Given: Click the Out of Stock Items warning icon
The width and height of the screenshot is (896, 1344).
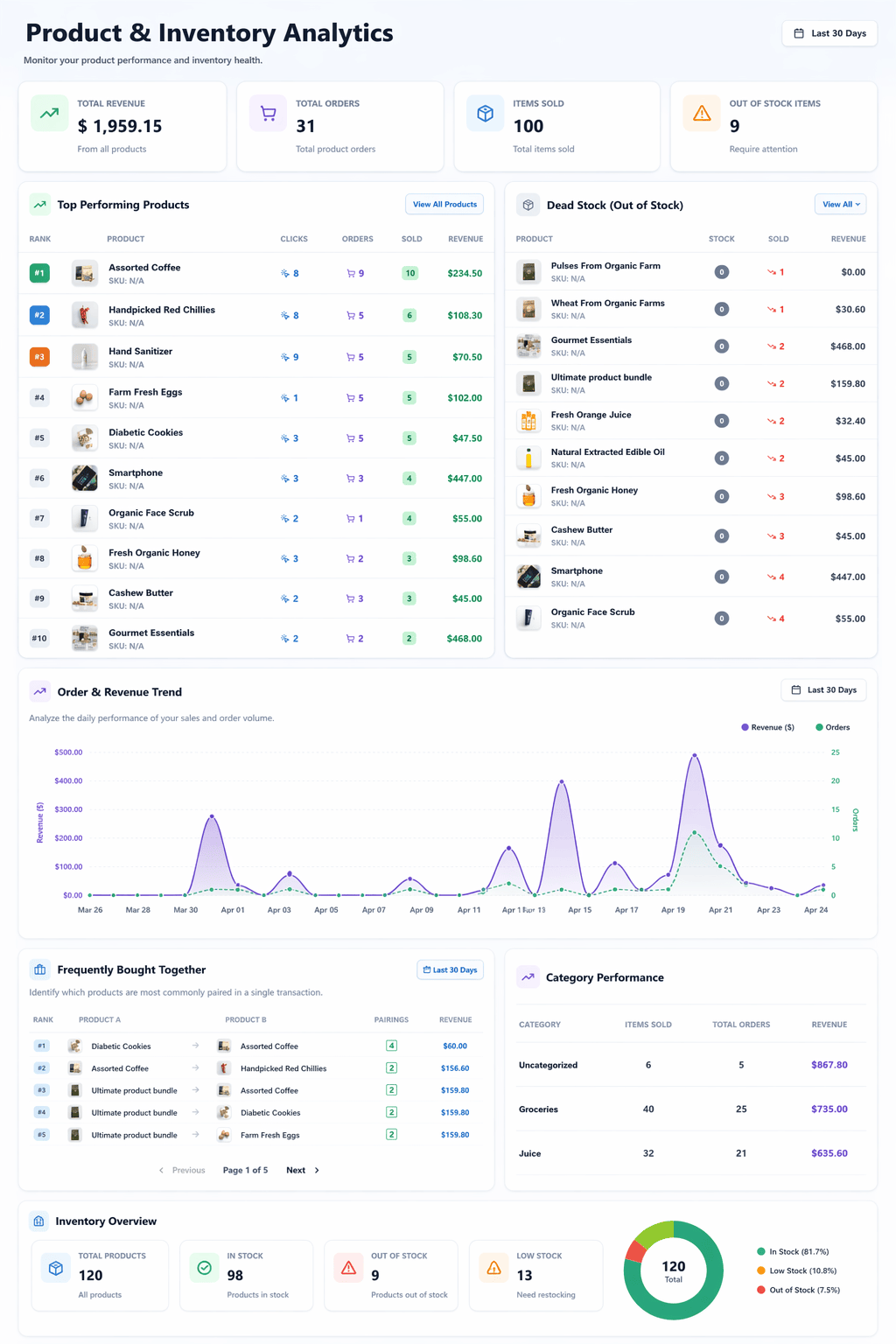Looking at the screenshot, I should [x=702, y=113].
